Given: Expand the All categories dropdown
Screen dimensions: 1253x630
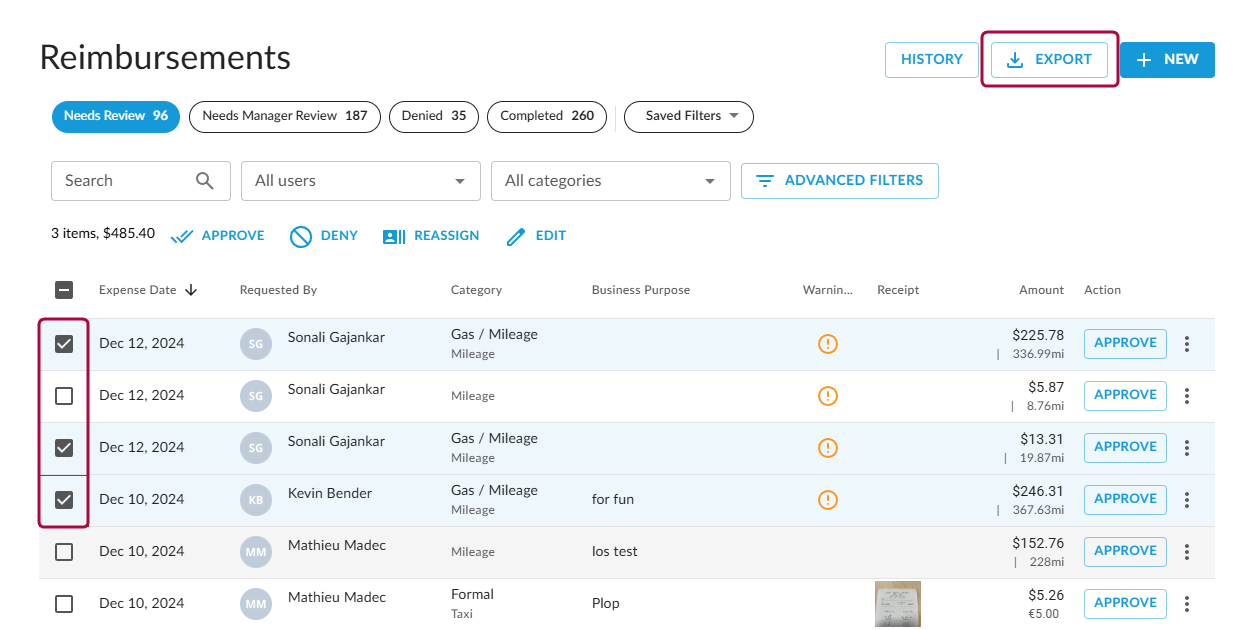Looking at the screenshot, I should point(610,181).
